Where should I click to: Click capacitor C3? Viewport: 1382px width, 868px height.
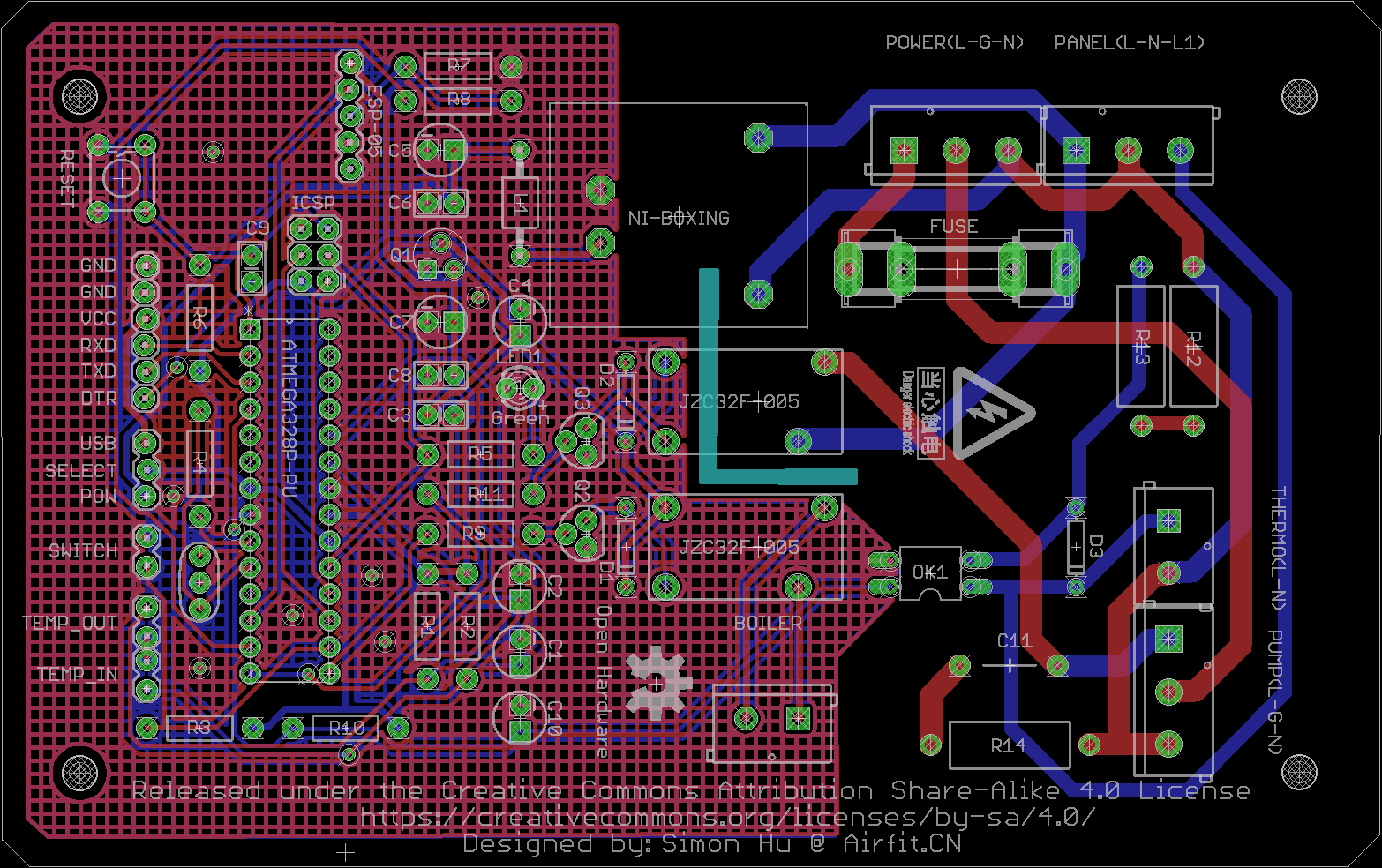tap(440, 414)
